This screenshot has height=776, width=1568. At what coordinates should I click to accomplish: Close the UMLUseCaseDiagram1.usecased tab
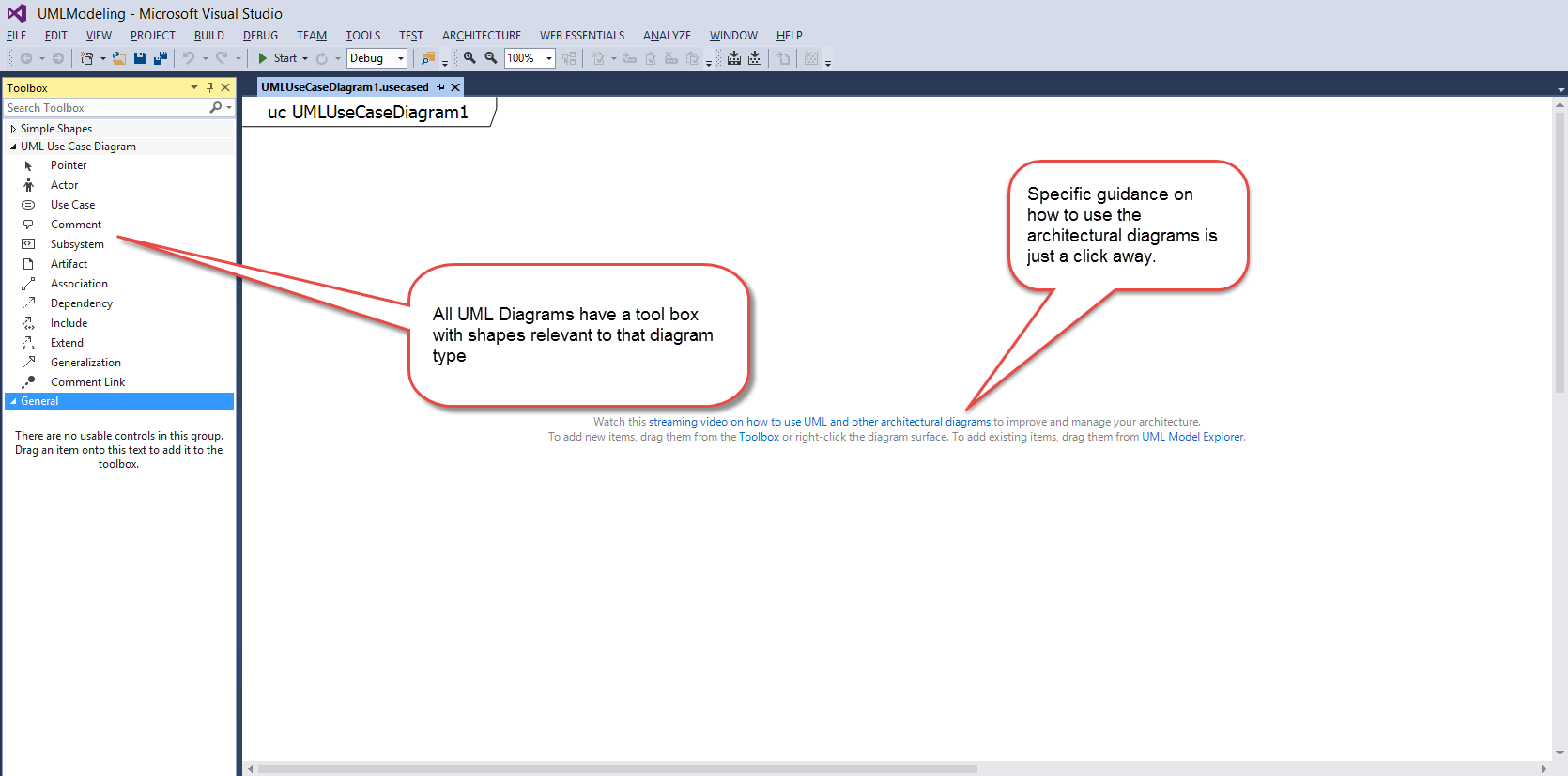[455, 87]
